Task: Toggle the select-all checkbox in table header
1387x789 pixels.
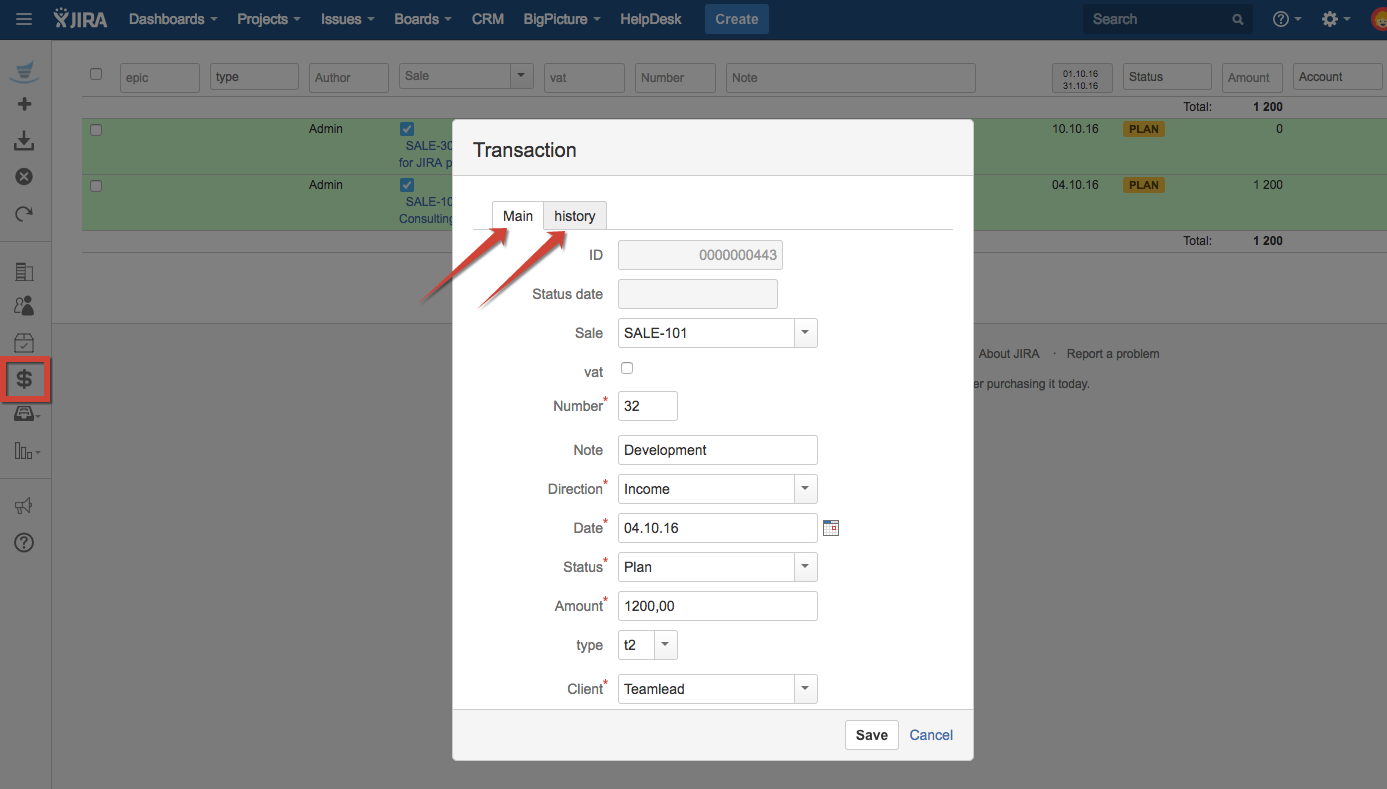Action: [x=96, y=74]
